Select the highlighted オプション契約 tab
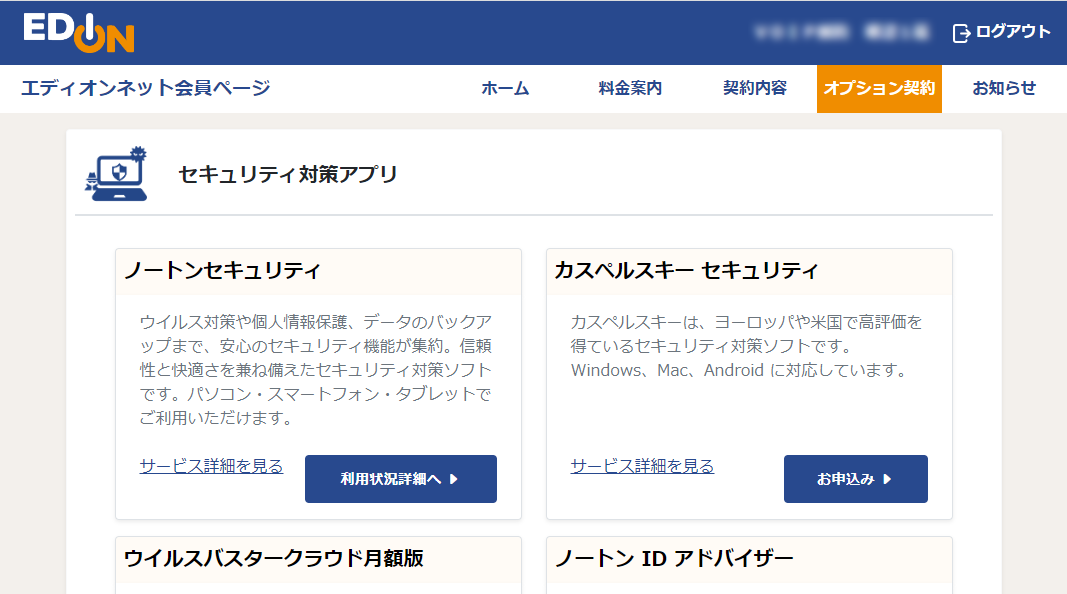 pyautogui.click(x=879, y=89)
